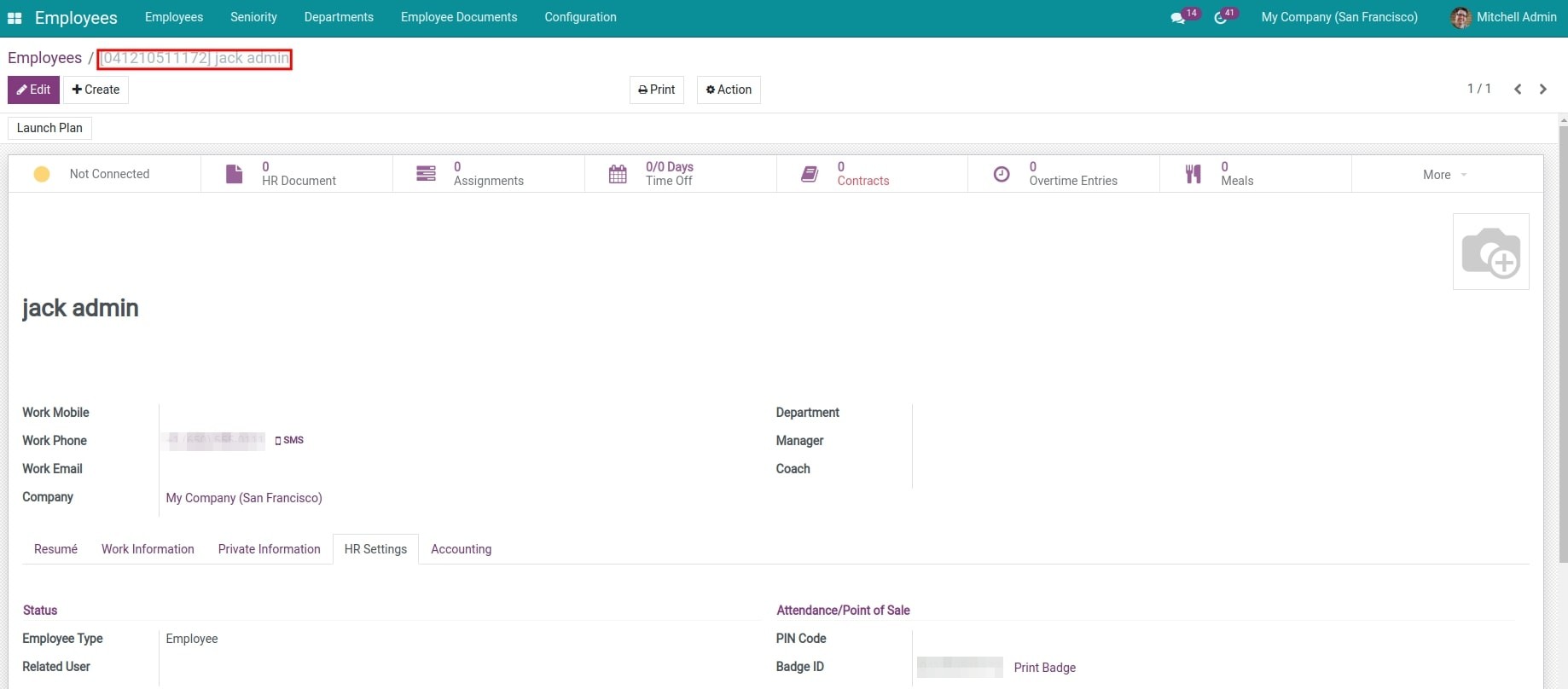1568x689 pixels.
Task: Click the HR Document file icon
Action: (x=234, y=174)
